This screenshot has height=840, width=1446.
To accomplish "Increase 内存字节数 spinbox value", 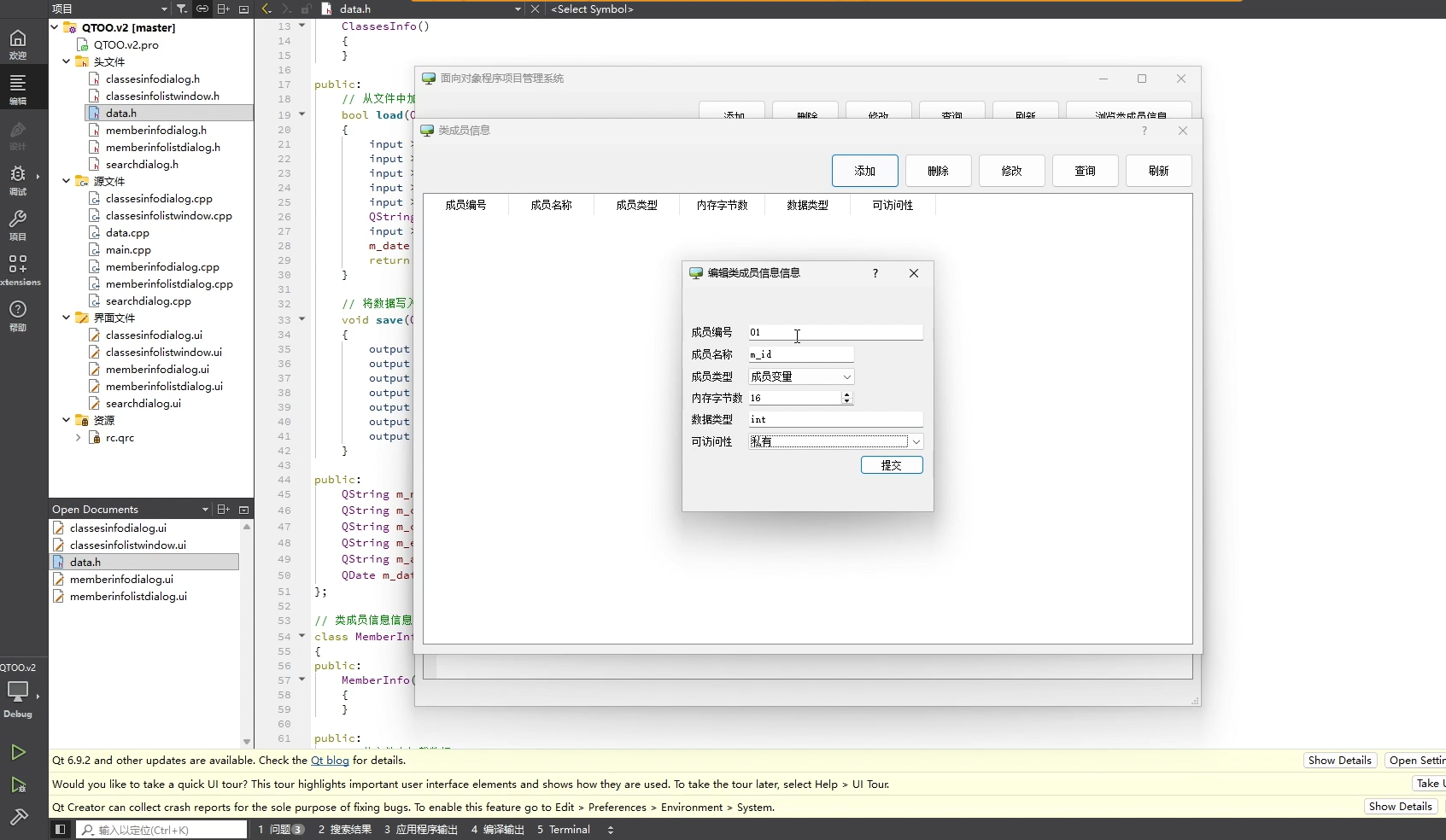I will [x=846, y=394].
